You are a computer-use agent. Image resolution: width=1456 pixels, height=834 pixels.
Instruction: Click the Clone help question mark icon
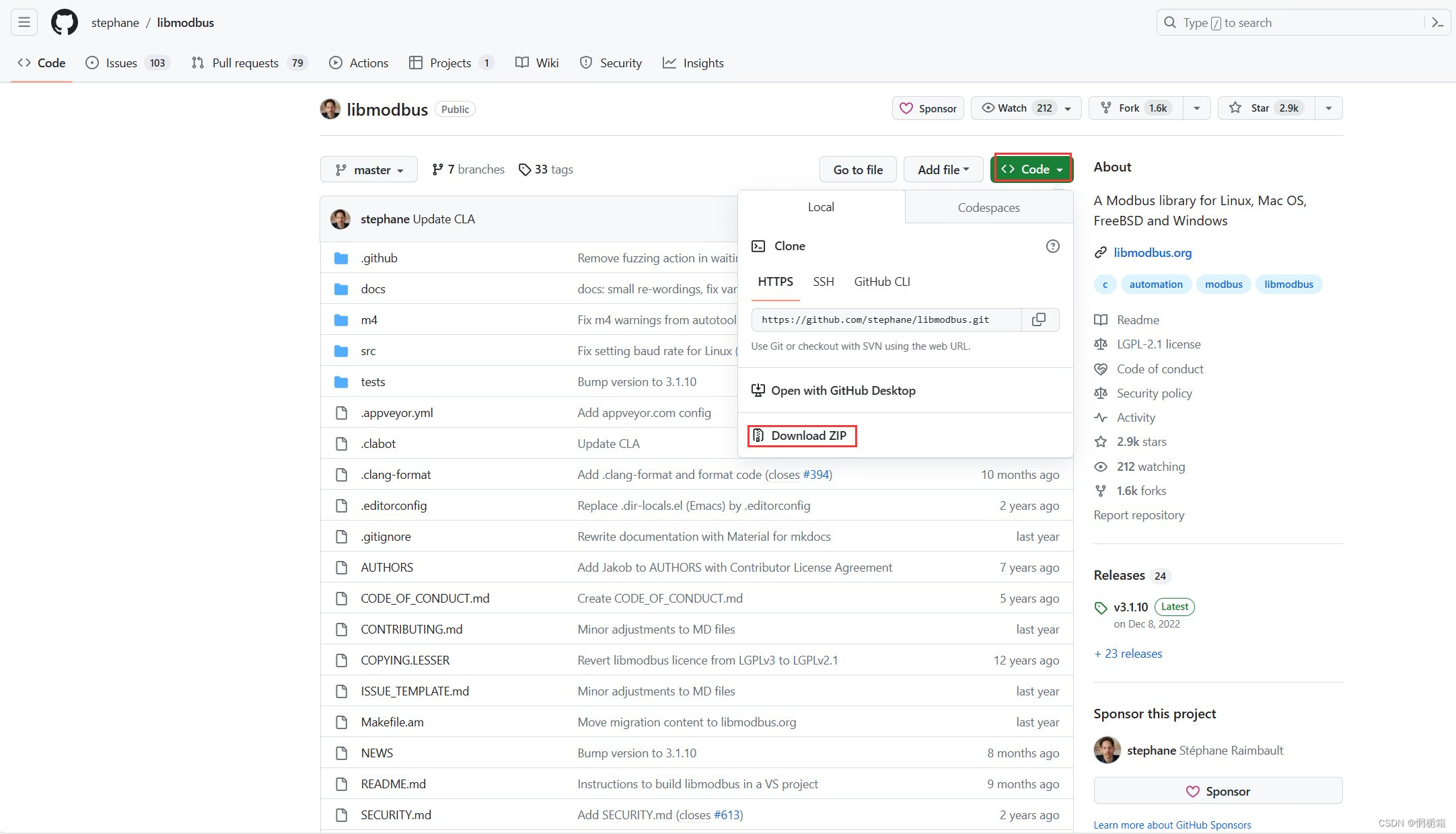click(1052, 246)
